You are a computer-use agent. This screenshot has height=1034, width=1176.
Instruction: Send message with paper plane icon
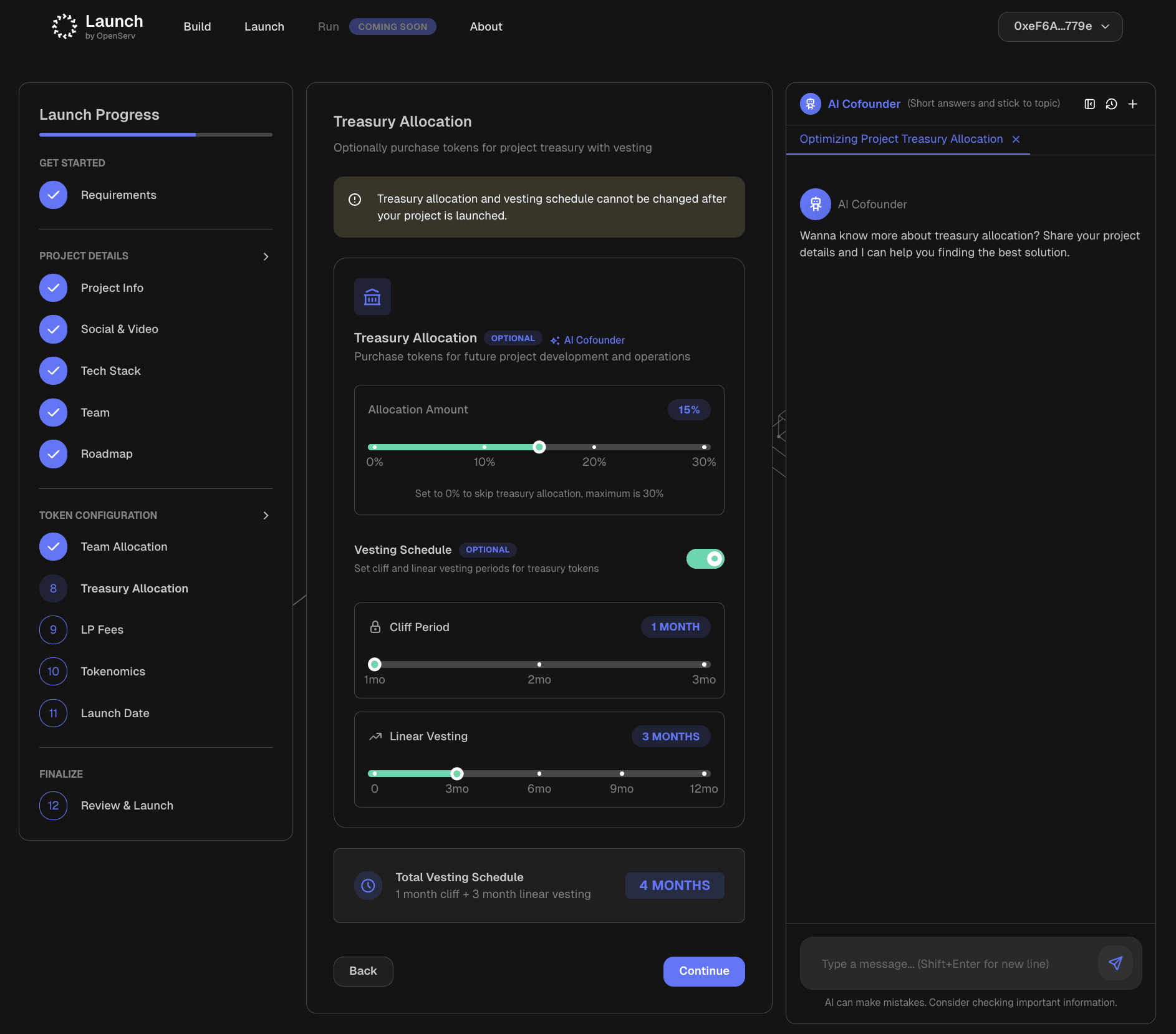tap(1116, 963)
